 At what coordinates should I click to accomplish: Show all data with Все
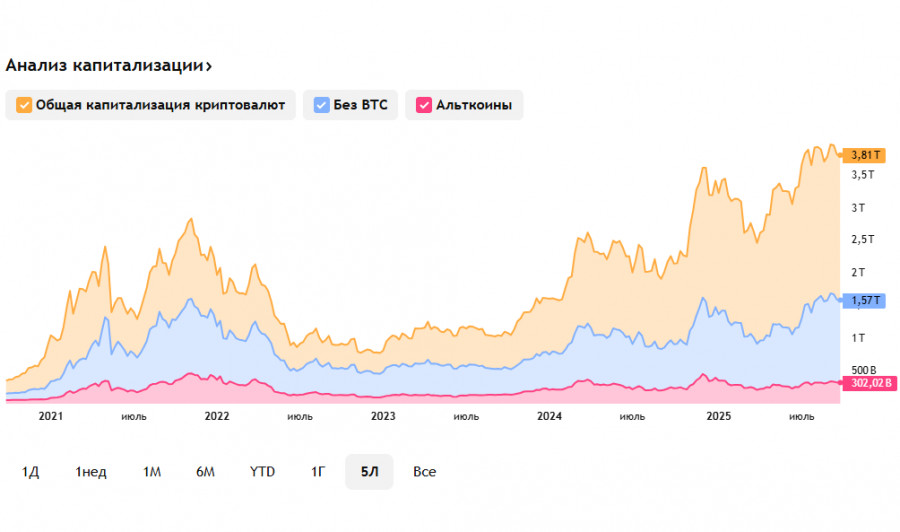point(424,472)
